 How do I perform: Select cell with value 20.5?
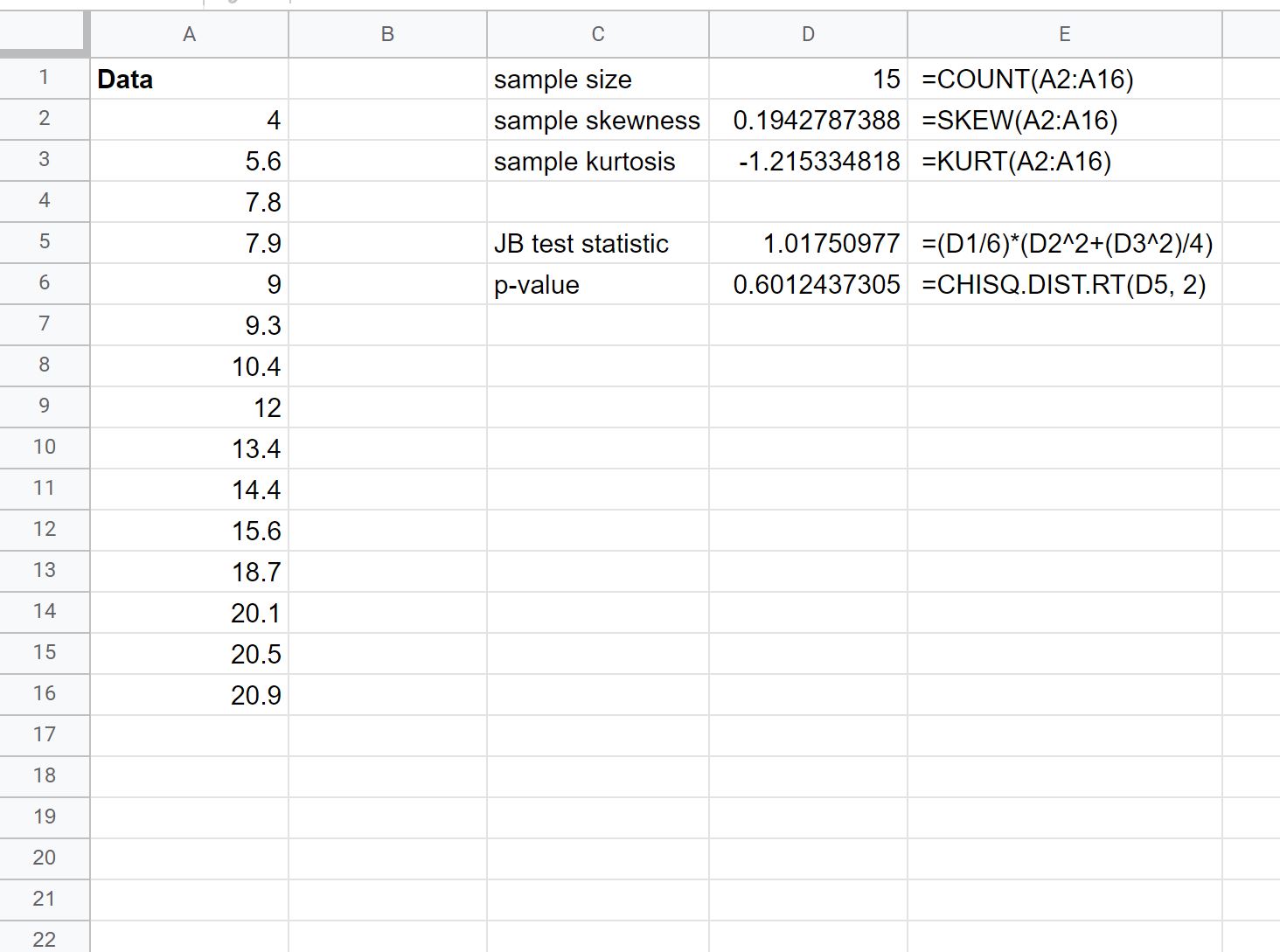[x=189, y=654]
